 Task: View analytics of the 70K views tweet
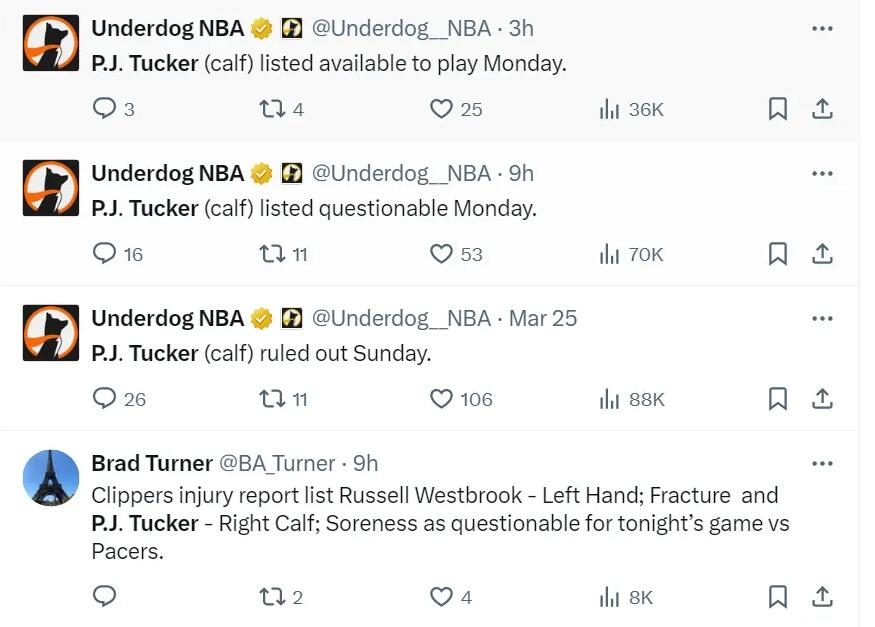coord(610,254)
